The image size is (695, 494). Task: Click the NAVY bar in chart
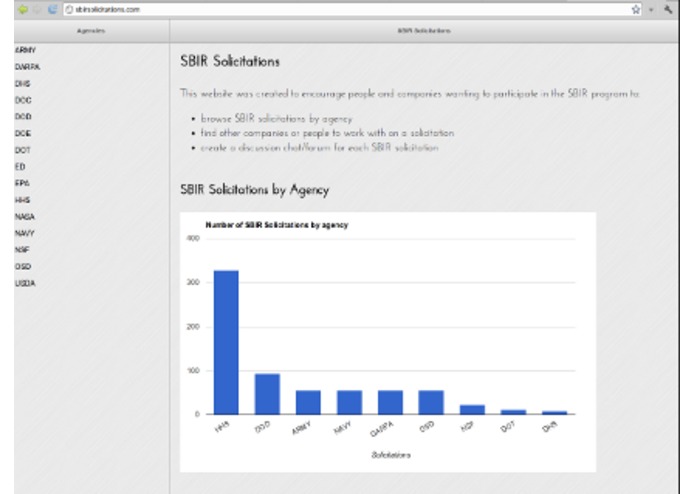pos(349,402)
